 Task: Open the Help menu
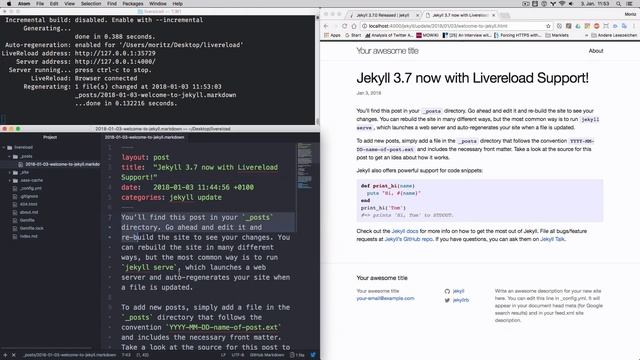pyautogui.click(x=178, y=4)
